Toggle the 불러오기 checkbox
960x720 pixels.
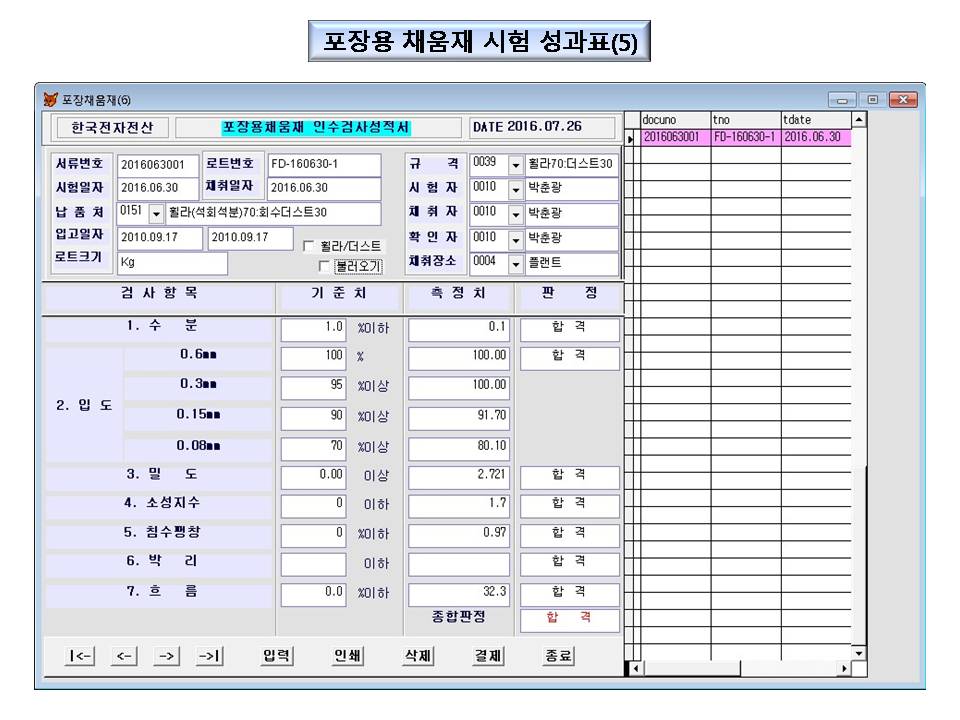pyautogui.click(x=324, y=266)
